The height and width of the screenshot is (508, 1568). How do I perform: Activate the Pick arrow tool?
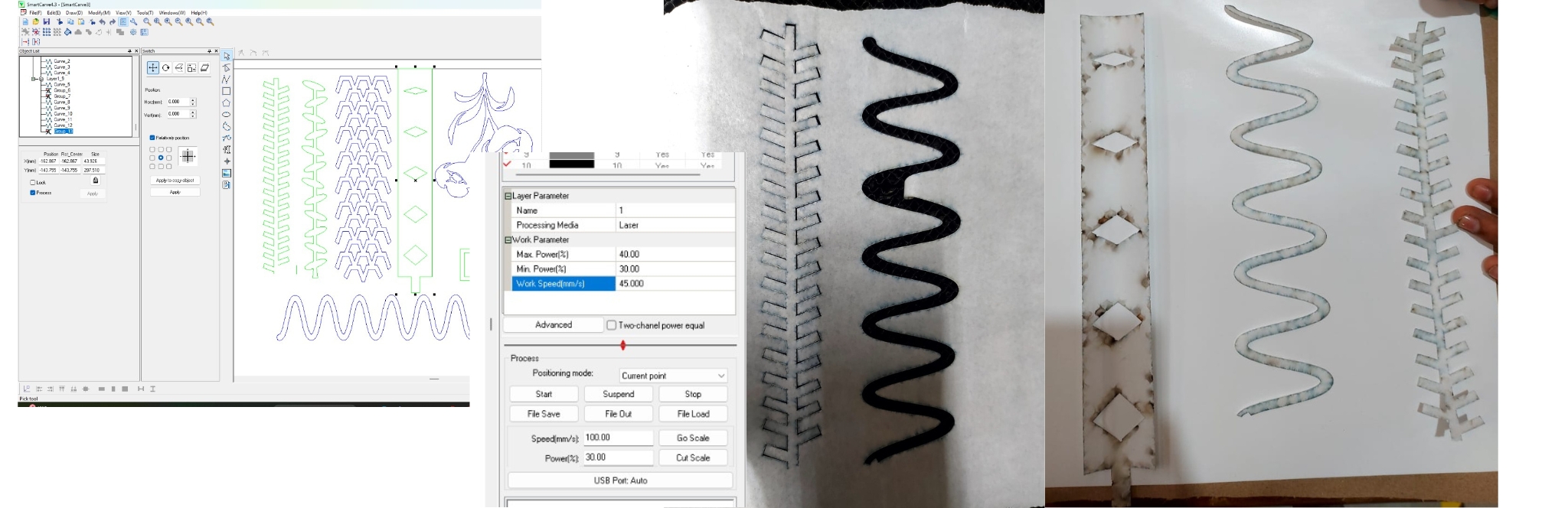pyautogui.click(x=227, y=57)
